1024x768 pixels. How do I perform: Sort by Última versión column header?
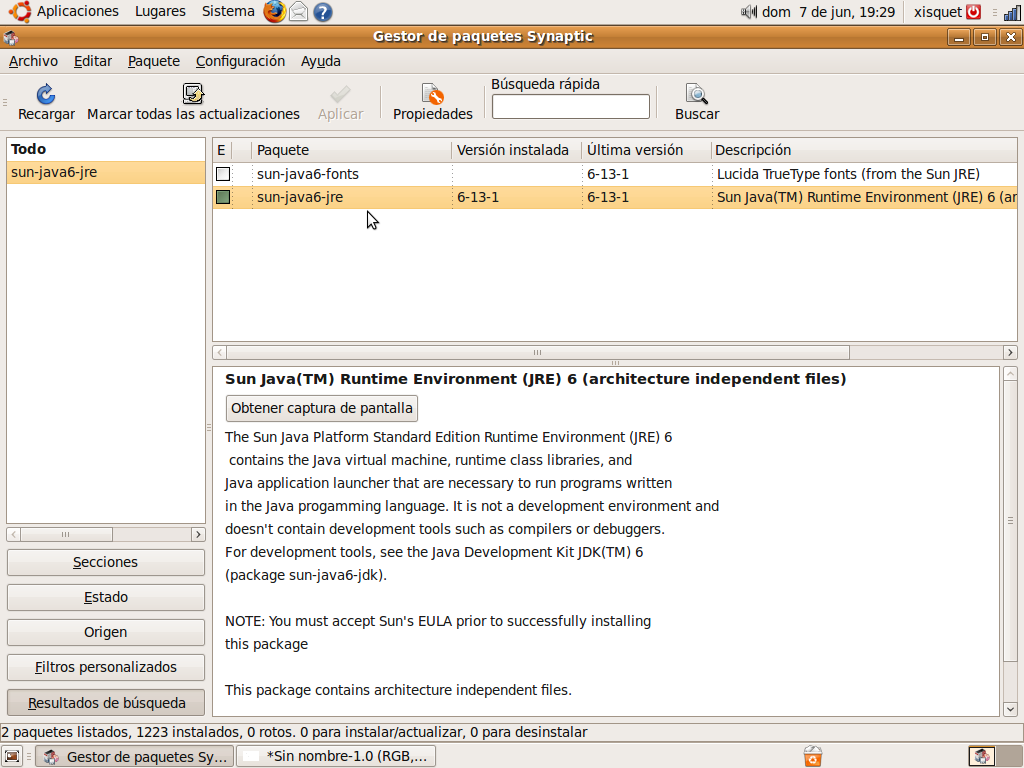coord(646,150)
